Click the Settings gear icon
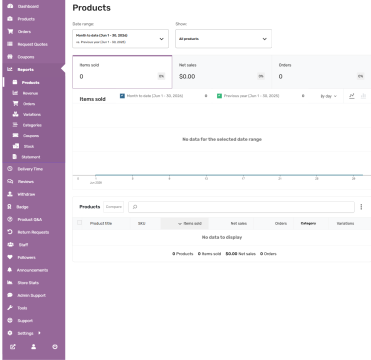This screenshot has width=371, height=360. tap(10, 333)
